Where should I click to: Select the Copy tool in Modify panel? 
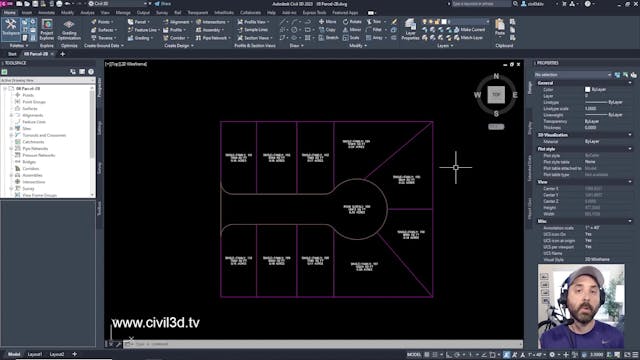[327, 30]
